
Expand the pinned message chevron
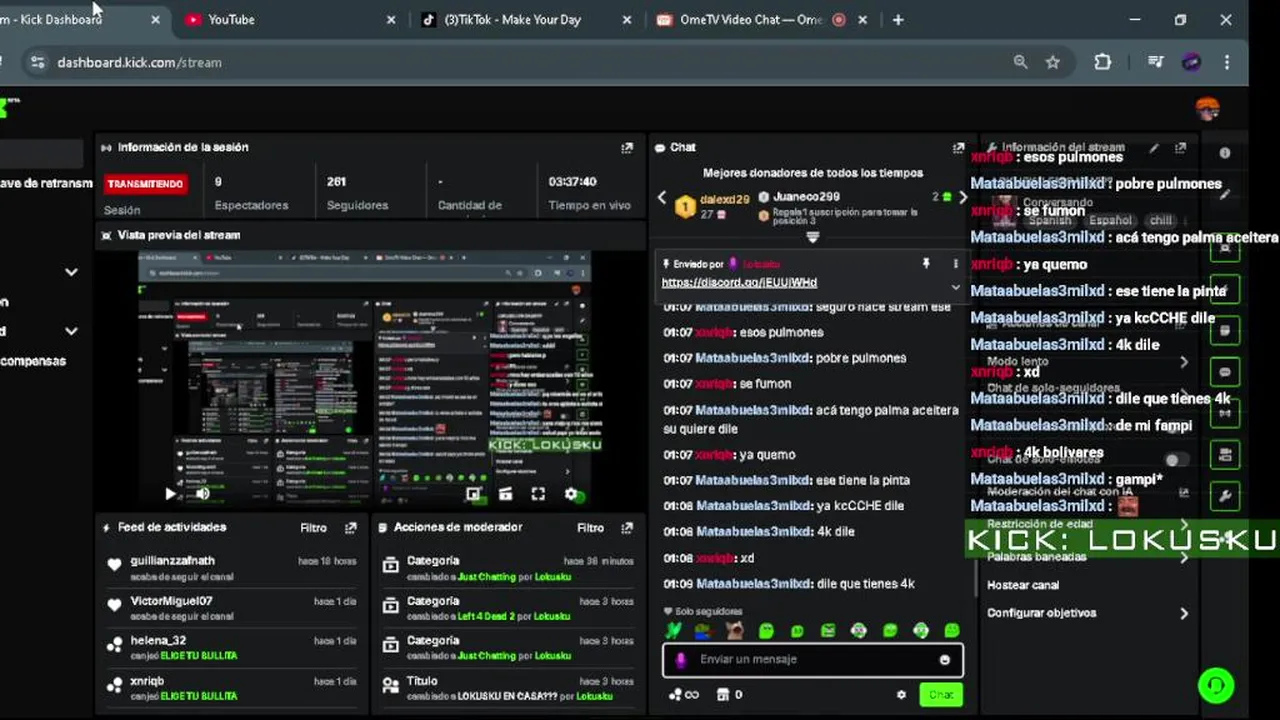click(955, 287)
